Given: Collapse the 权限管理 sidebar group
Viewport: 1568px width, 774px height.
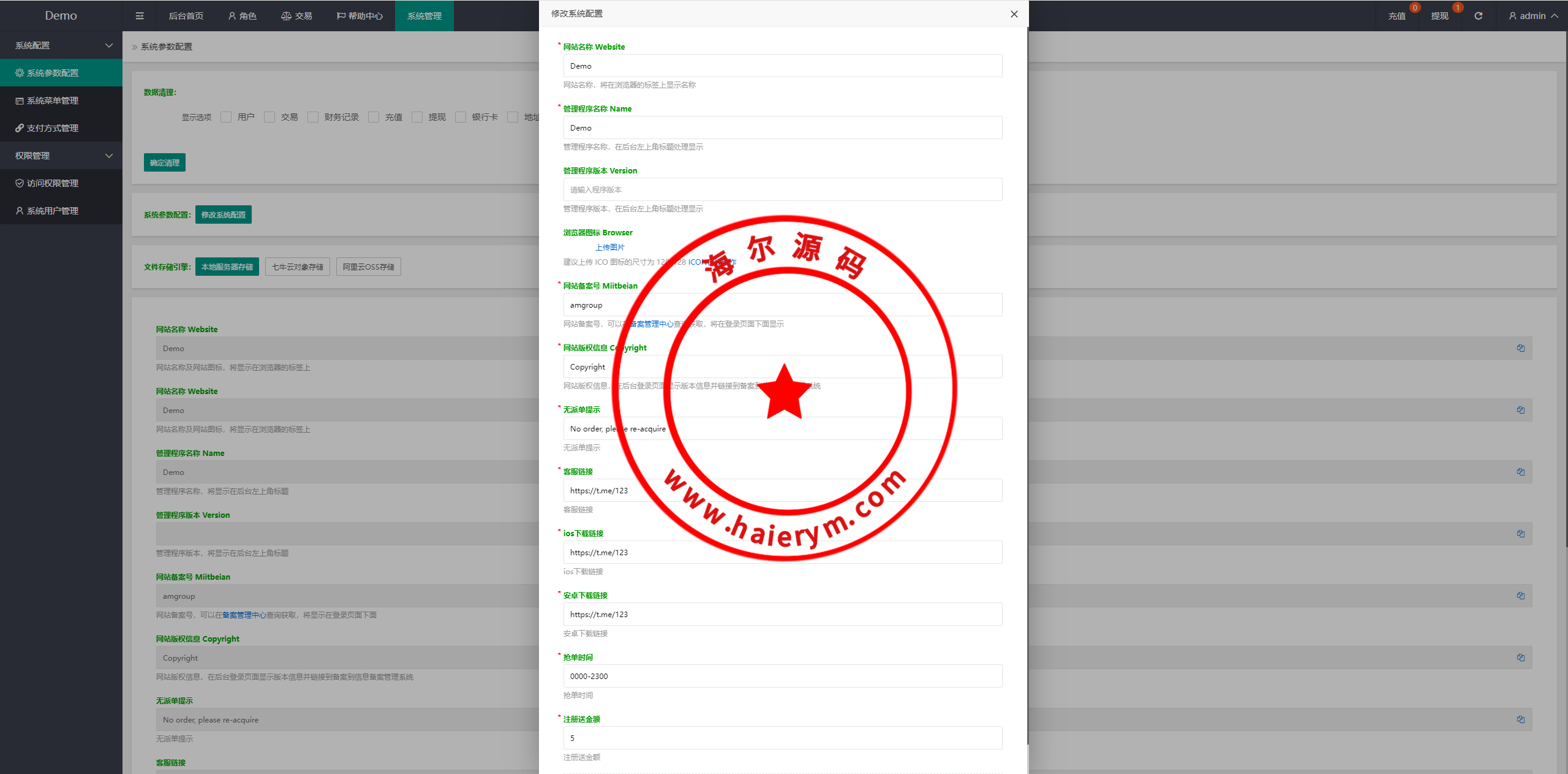Looking at the screenshot, I should (x=61, y=156).
